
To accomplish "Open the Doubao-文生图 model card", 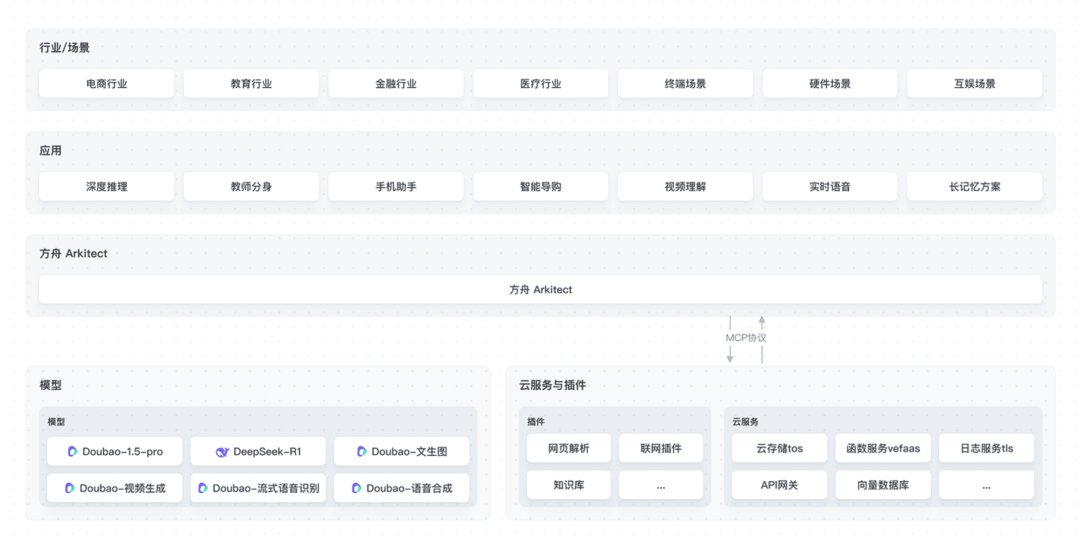I will pos(402,452).
